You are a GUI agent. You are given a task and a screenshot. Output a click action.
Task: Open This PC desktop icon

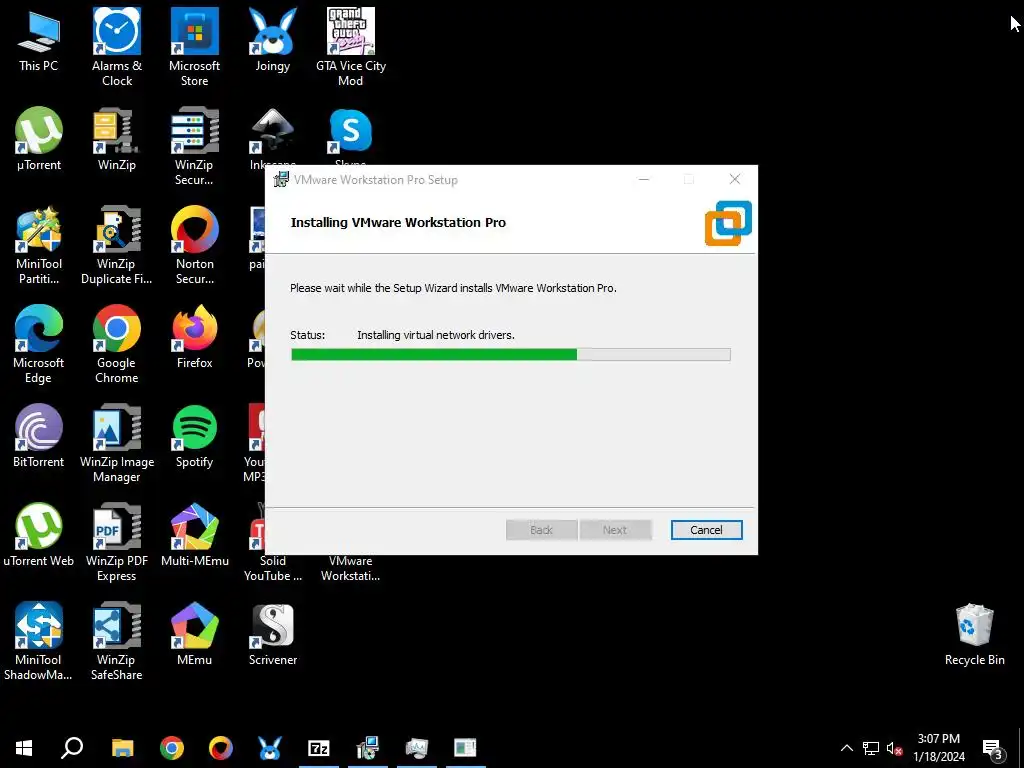point(39,40)
